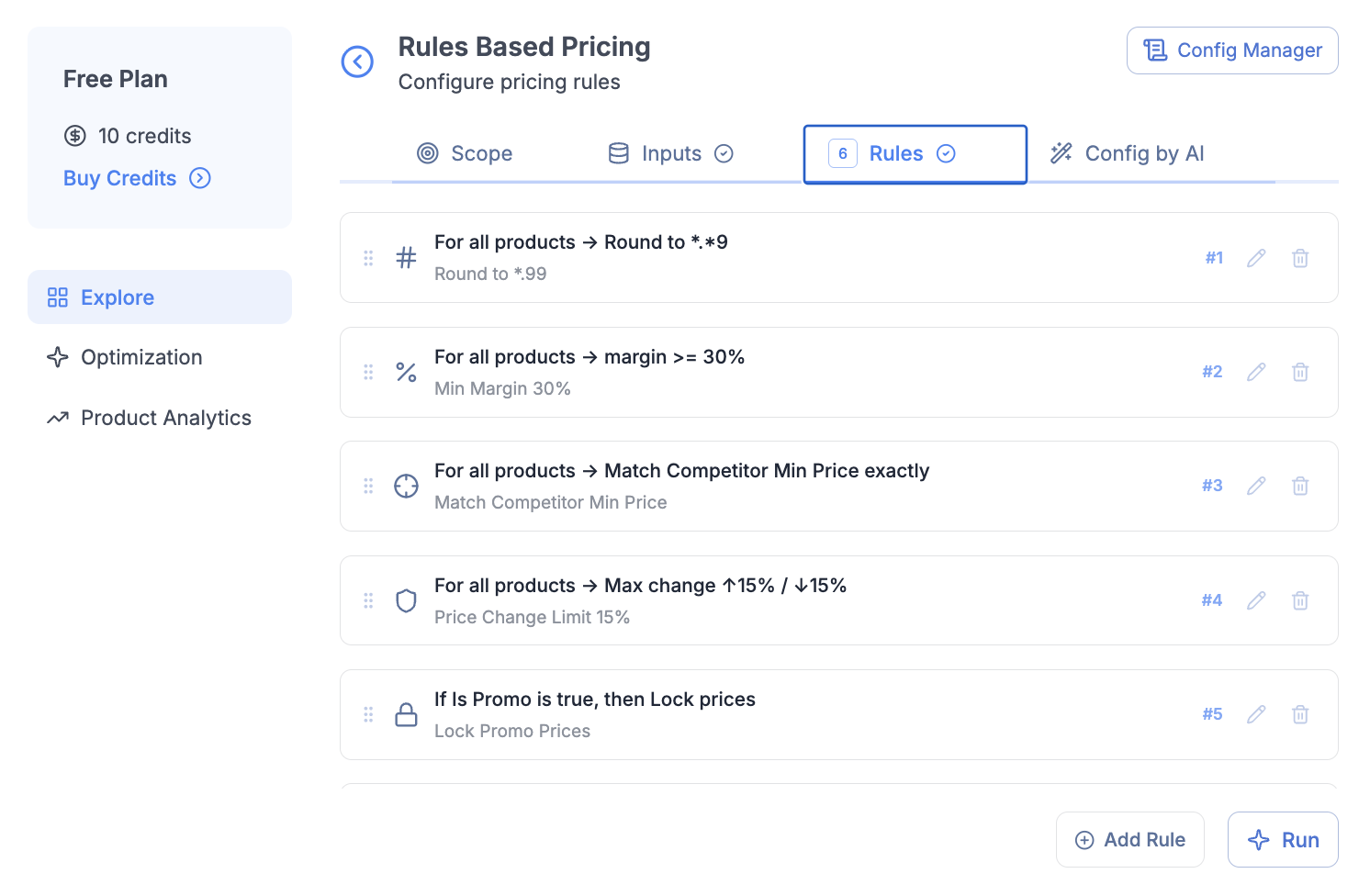This screenshot has width=1370, height=896.
Task: Click the Explore grid icon in sidebar
Action: pos(57,297)
